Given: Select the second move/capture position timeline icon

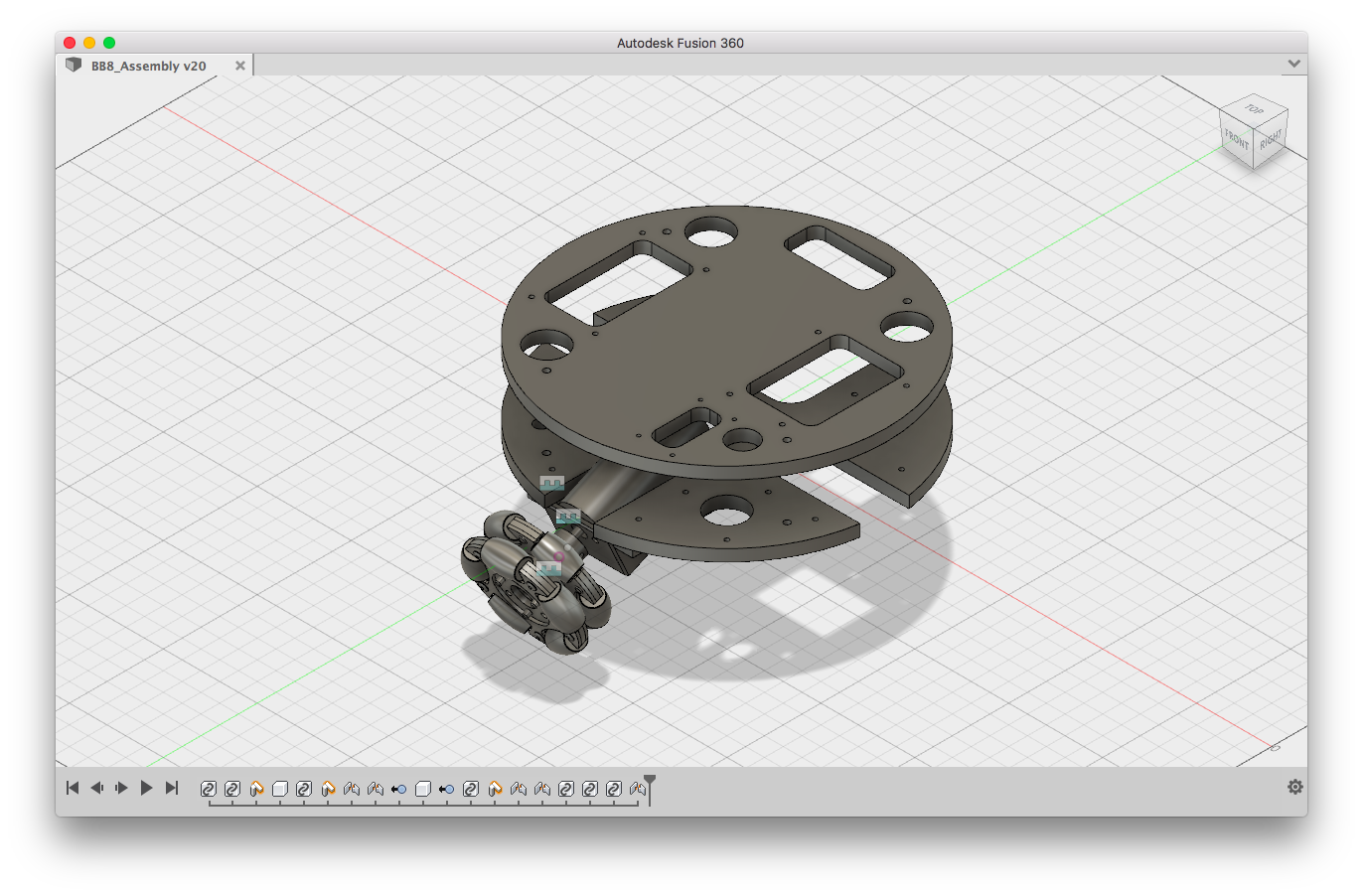Looking at the screenshot, I should tap(447, 789).
